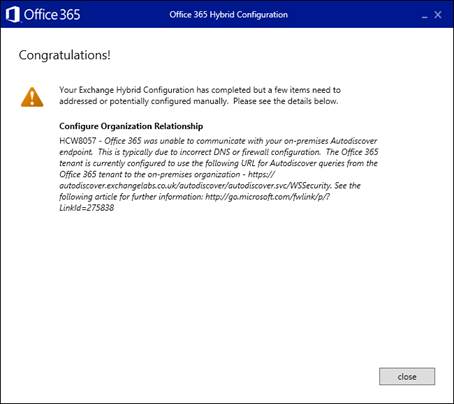This screenshot has width=454, height=404.
Task: Click the 'Your Exchange Hybrid Configuration has completed' line
Action: pos(200,90)
